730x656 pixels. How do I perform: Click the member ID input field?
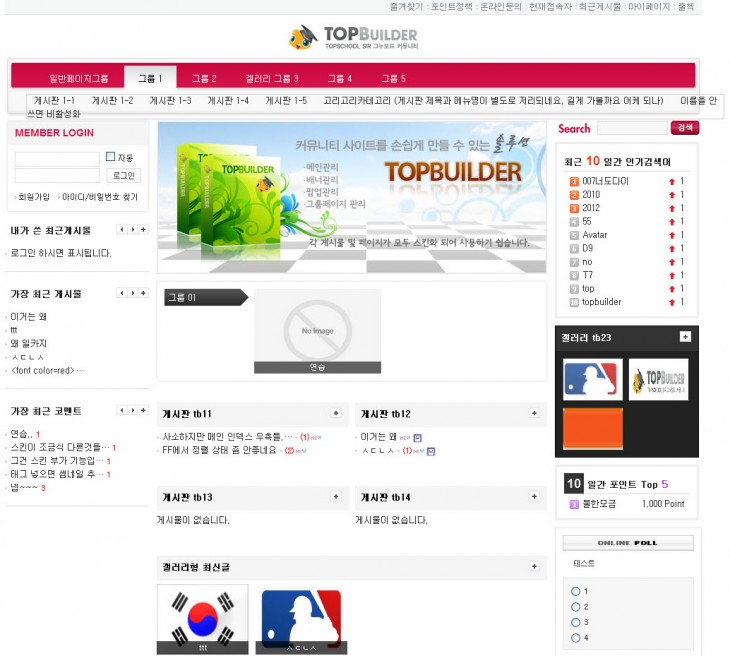[x=57, y=159]
